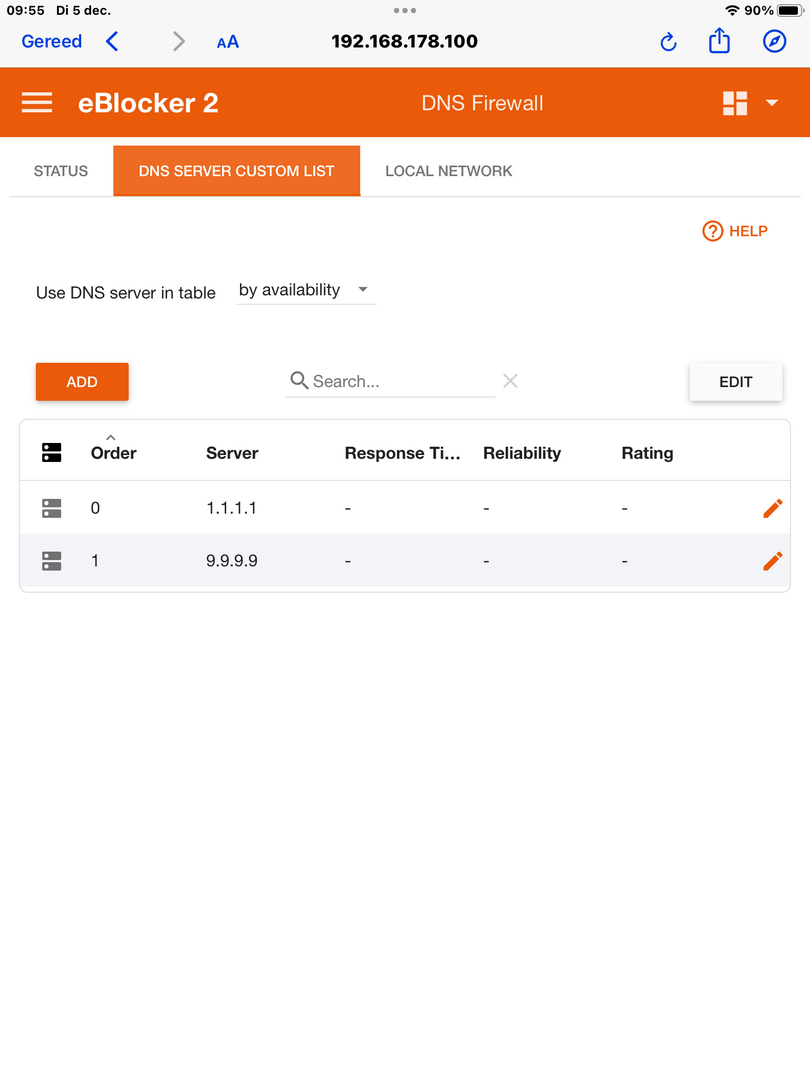
Task: Reload the page
Action: pos(668,42)
